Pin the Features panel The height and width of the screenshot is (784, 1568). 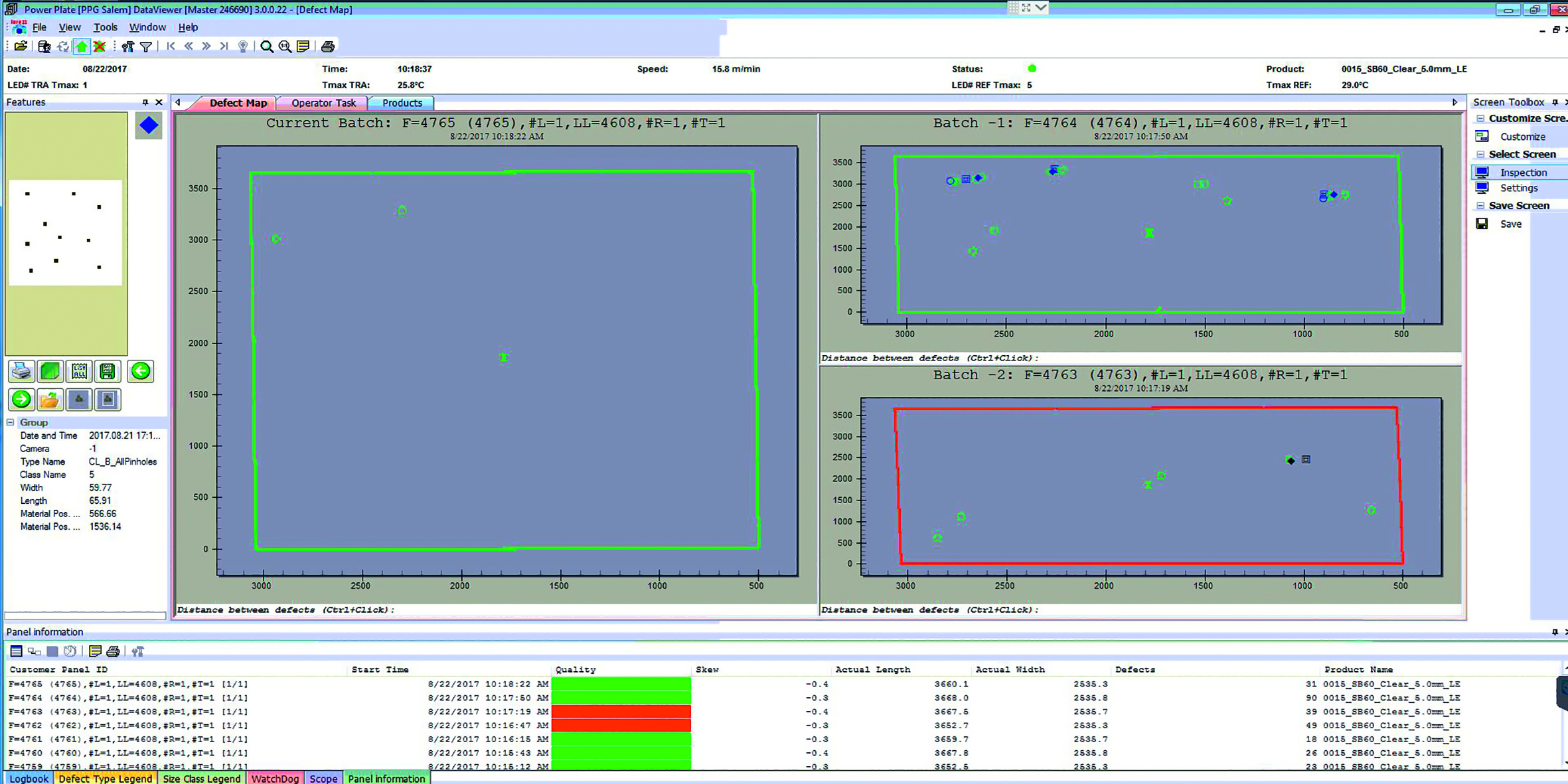click(145, 102)
